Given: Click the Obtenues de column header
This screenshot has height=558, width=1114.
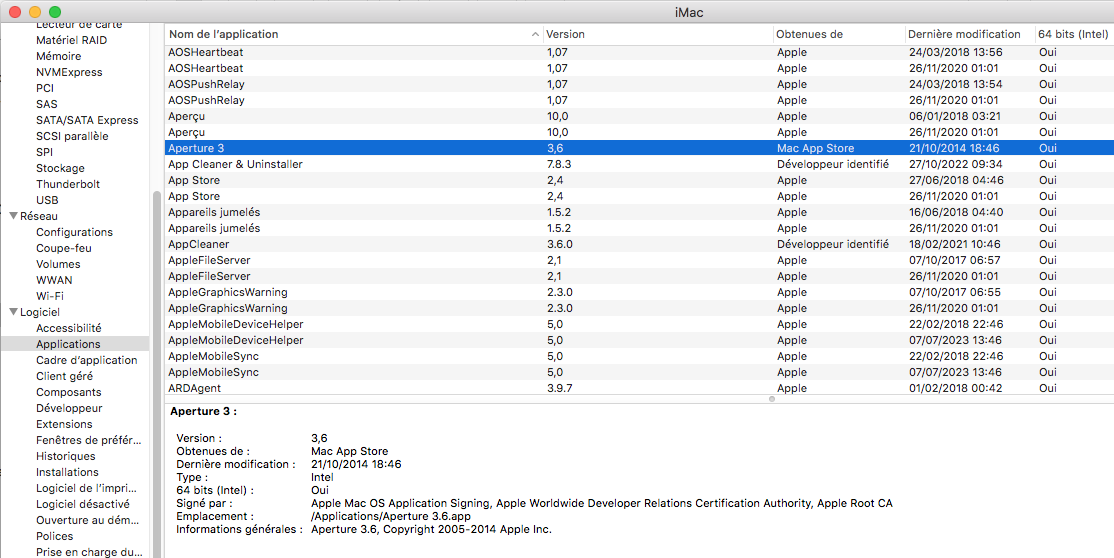Looking at the screenshot, I should [838, 34].
